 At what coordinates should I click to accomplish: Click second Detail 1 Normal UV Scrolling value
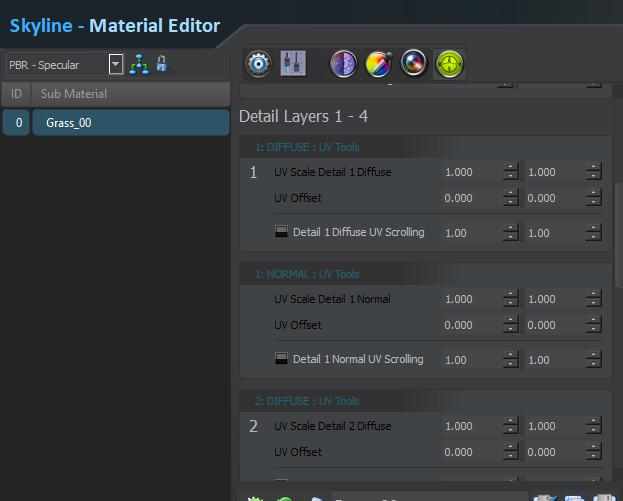pos(555,360)
